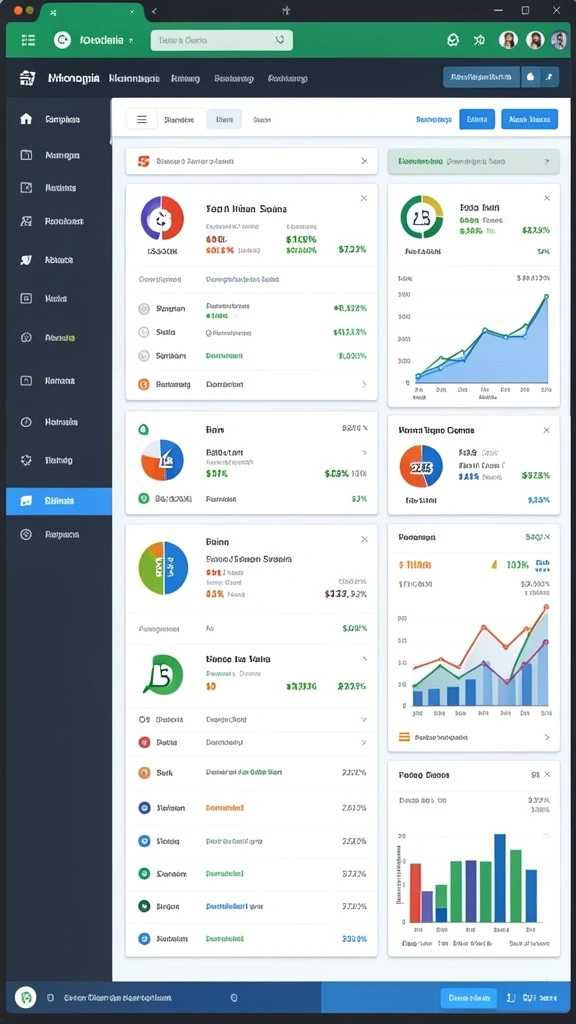Screen dimensions: 576x1024
Task: Select the sidebar person picture icon
Action: (x=26, y=221)
